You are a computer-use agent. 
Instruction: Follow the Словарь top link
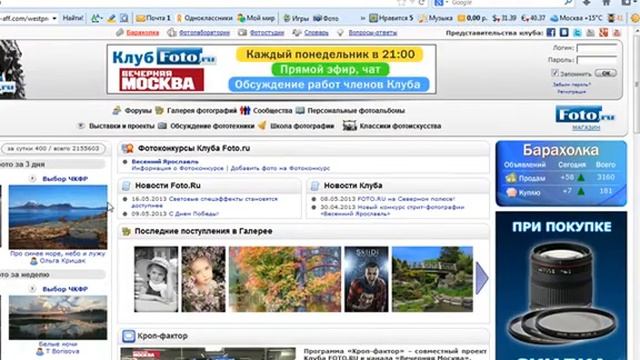point(316,33)
